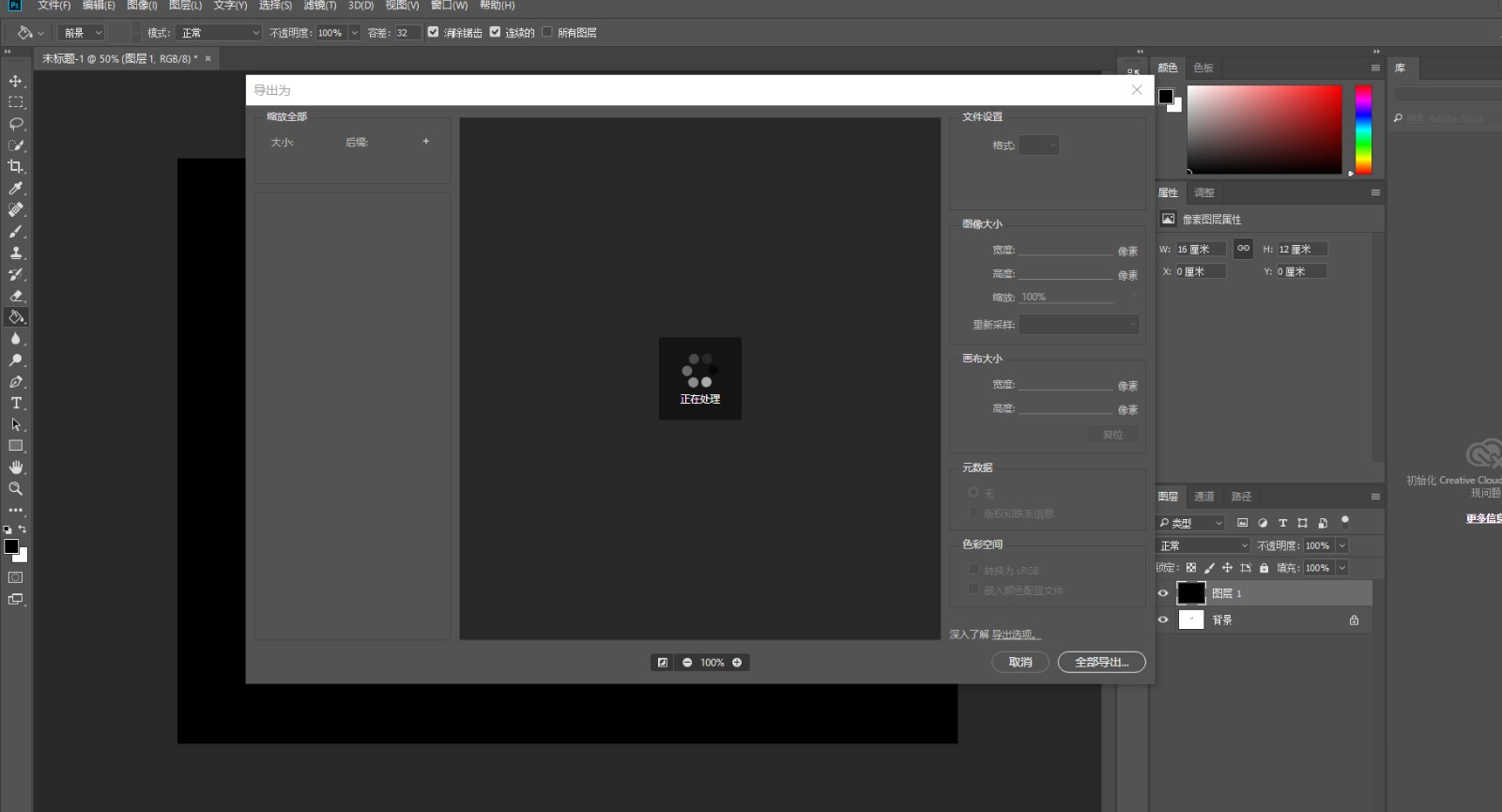Select the Move tool

pyautogui.click(x=16, y=81)
